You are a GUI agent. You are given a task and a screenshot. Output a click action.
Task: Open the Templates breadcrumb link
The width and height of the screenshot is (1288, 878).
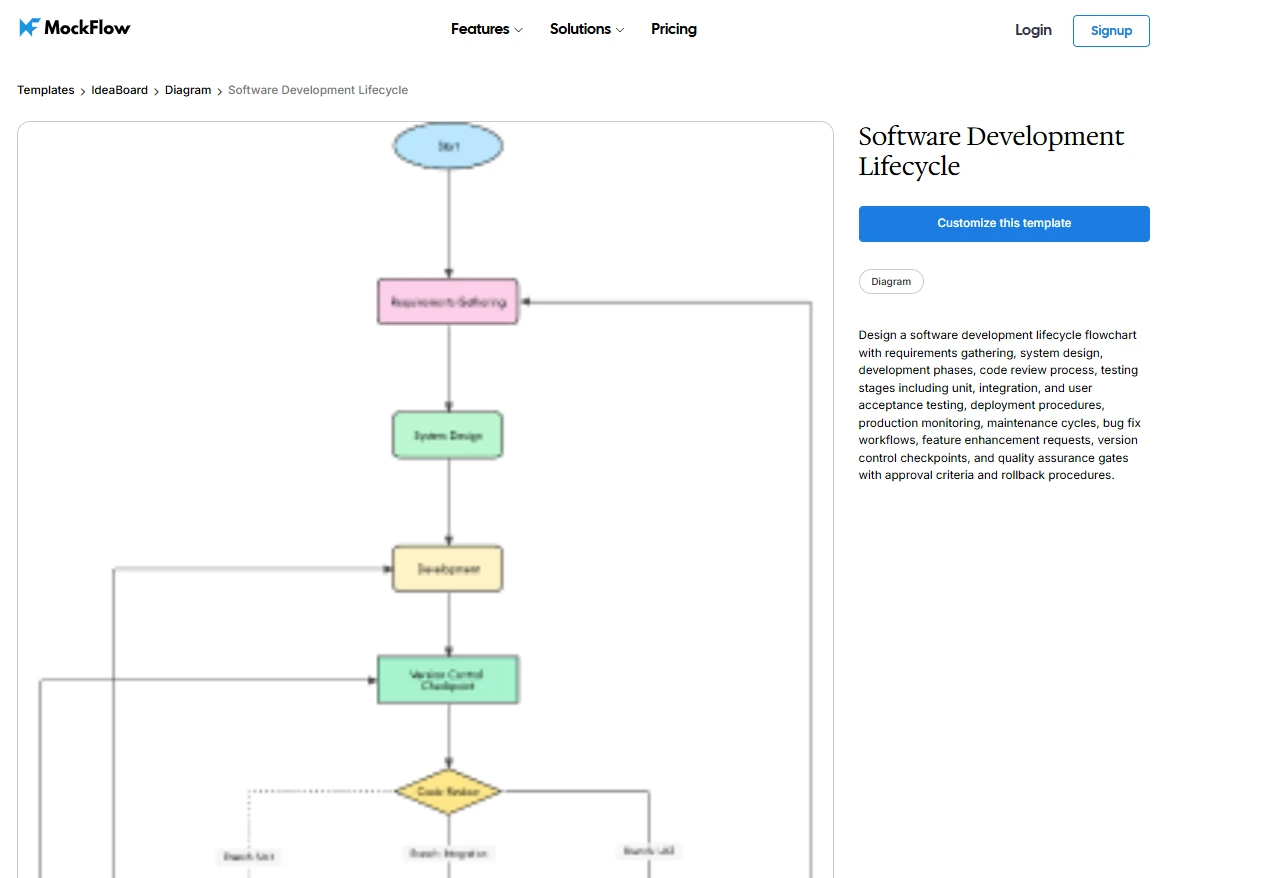point(46,90)
